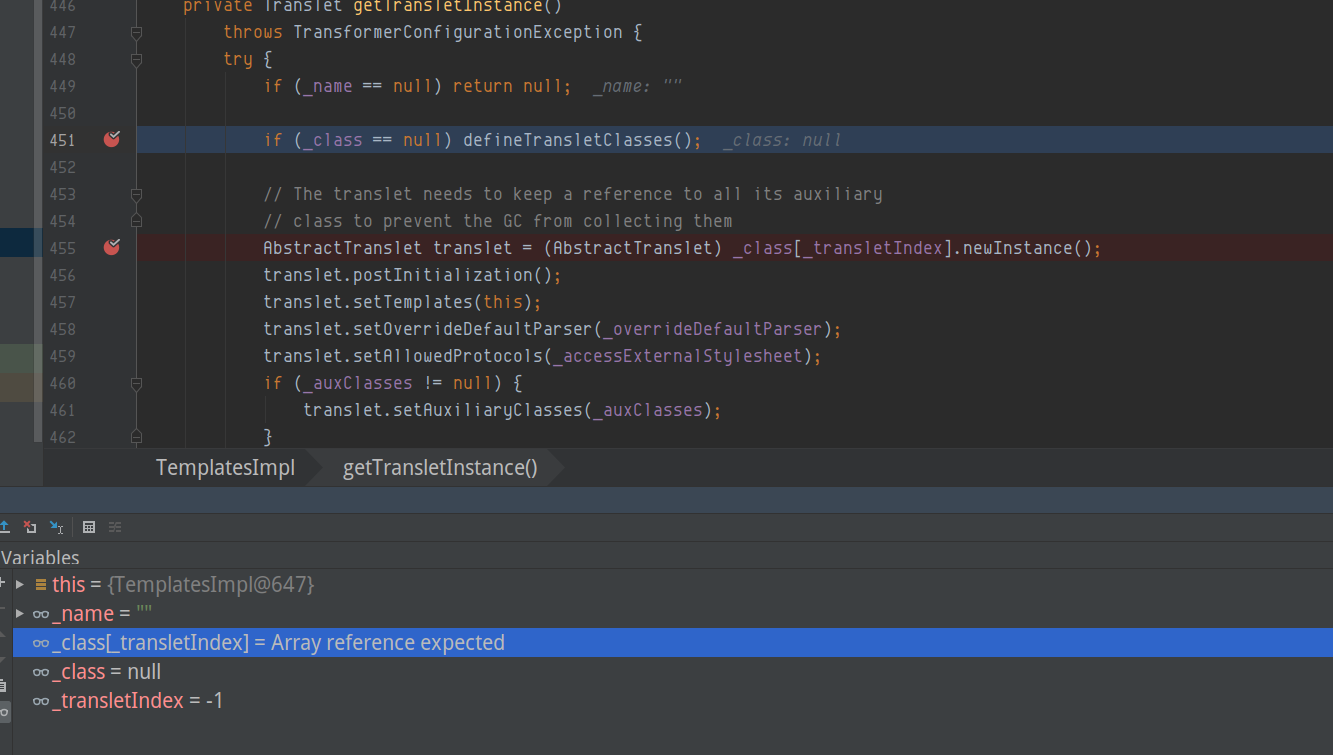Click the watch icon beside _class = null

point(41,672)
